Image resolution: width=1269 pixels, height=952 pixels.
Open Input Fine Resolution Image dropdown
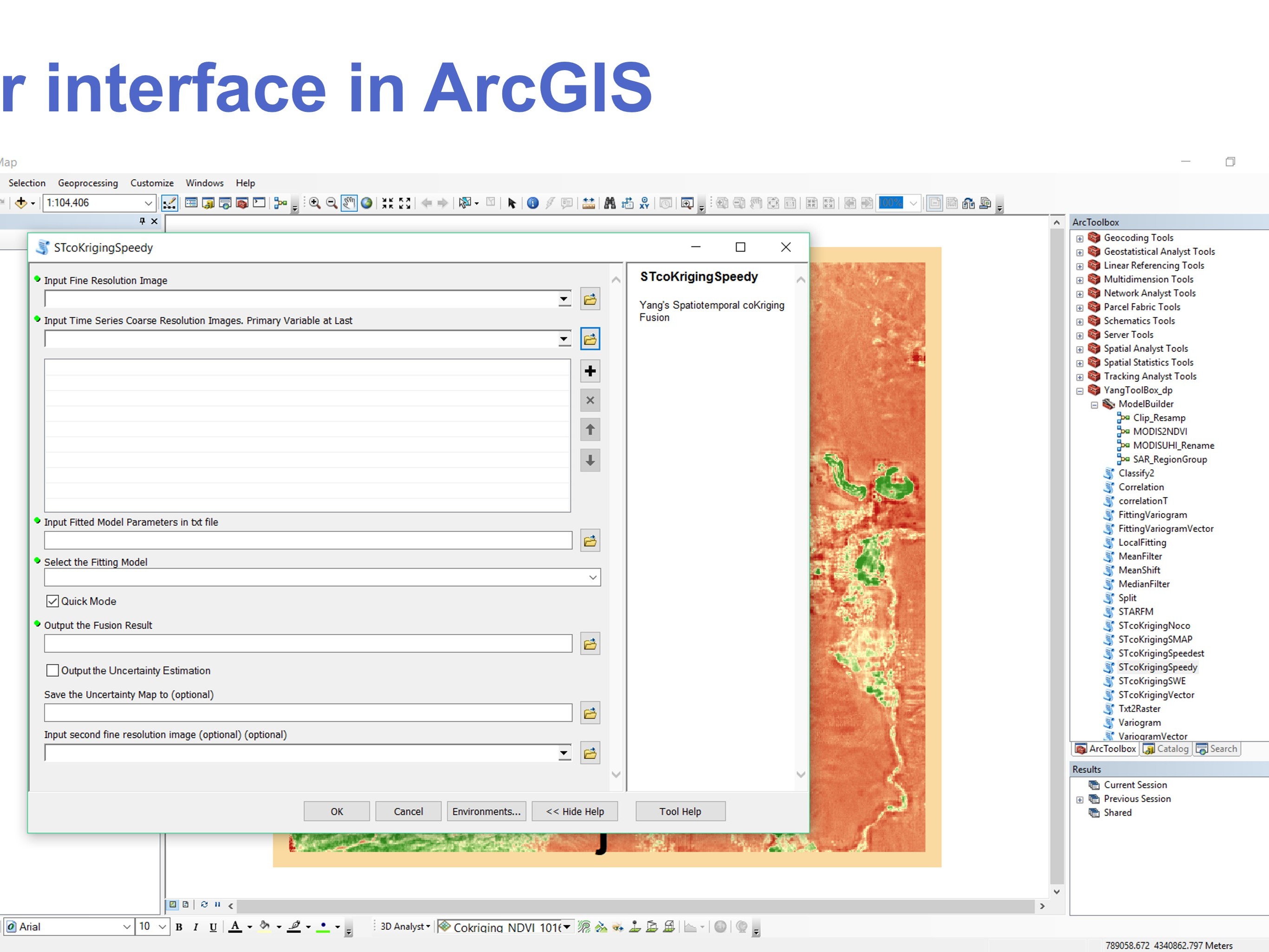pos(564,298)
